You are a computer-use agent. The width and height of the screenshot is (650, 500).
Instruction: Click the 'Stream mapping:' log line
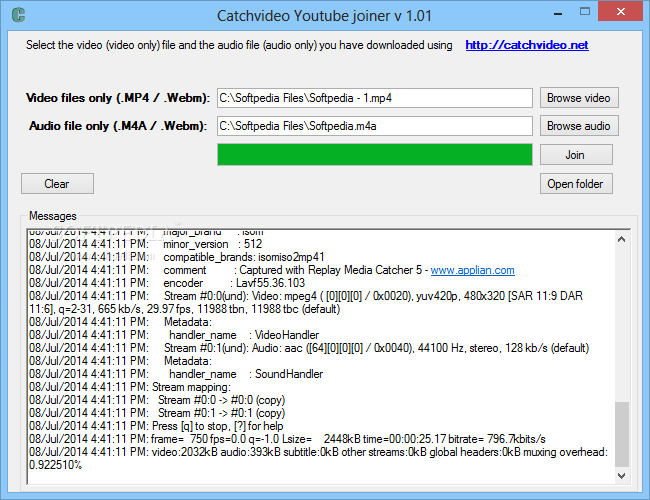pos(130,387)
